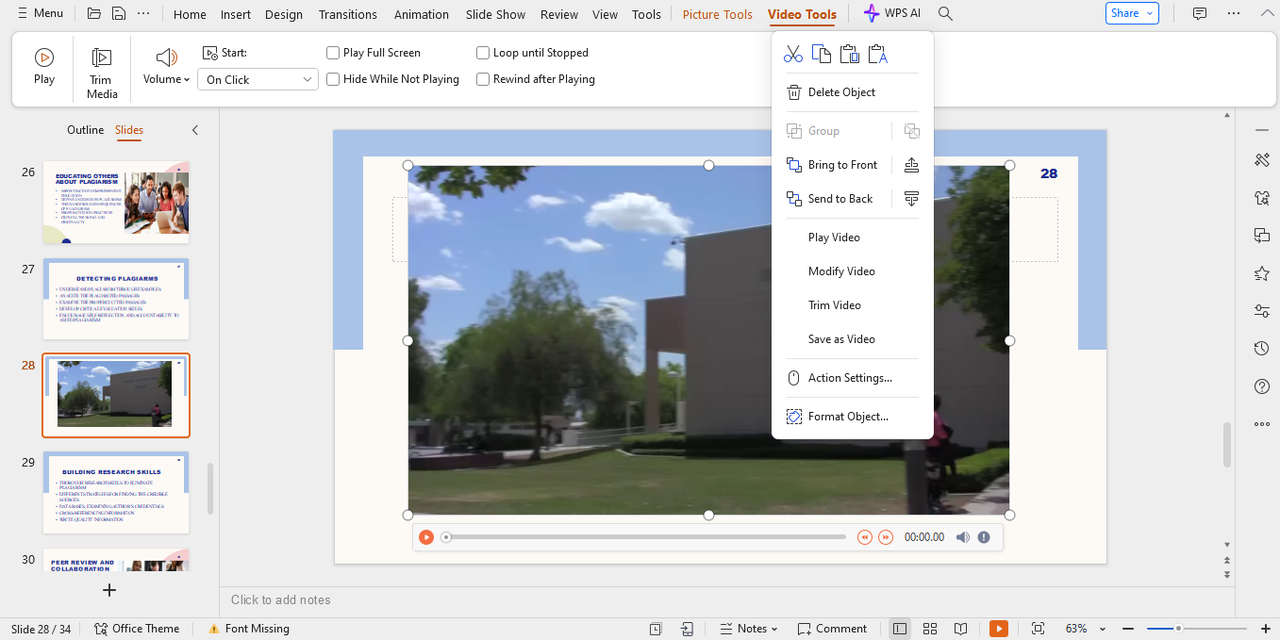This screenshot has height=640, width=1280.
Task: Open the Share dropdown button
Action: [1131, 13]
